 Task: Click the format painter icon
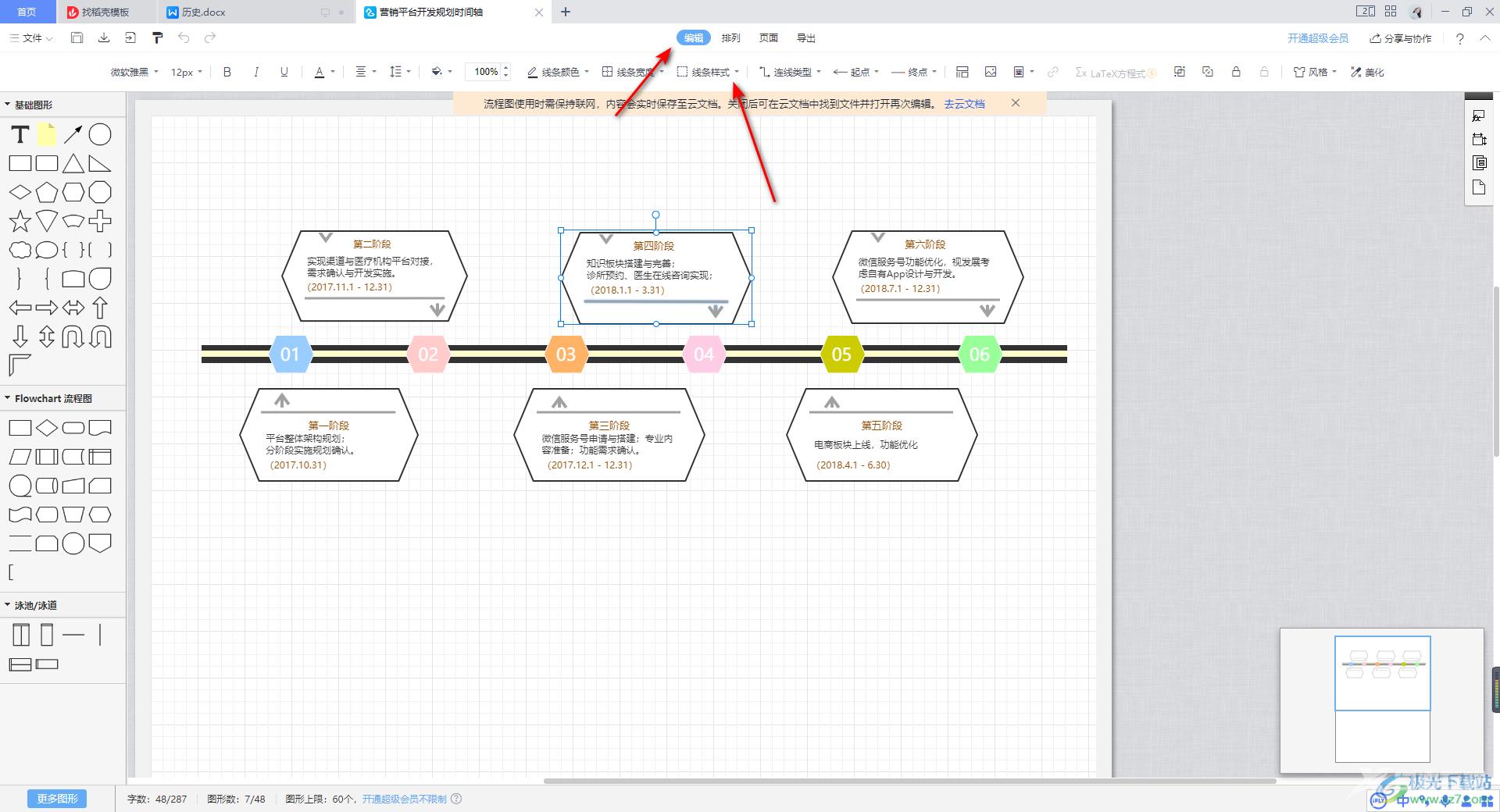point(157,37)
